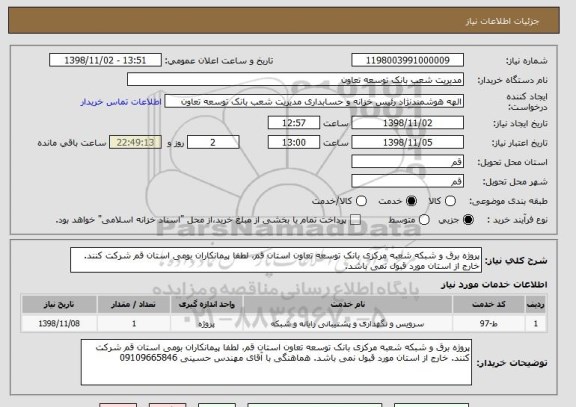Click the remaining days field showing 2

(x=213, y=142)
